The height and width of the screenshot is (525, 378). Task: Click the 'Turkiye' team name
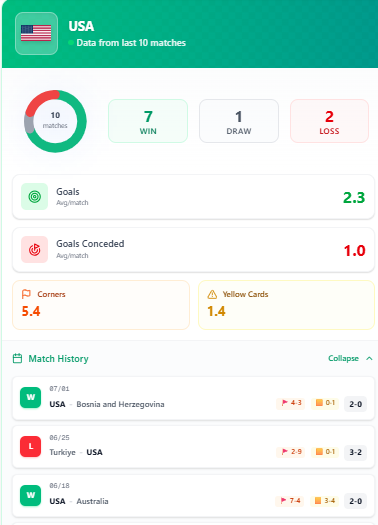(x=62, y=452)
